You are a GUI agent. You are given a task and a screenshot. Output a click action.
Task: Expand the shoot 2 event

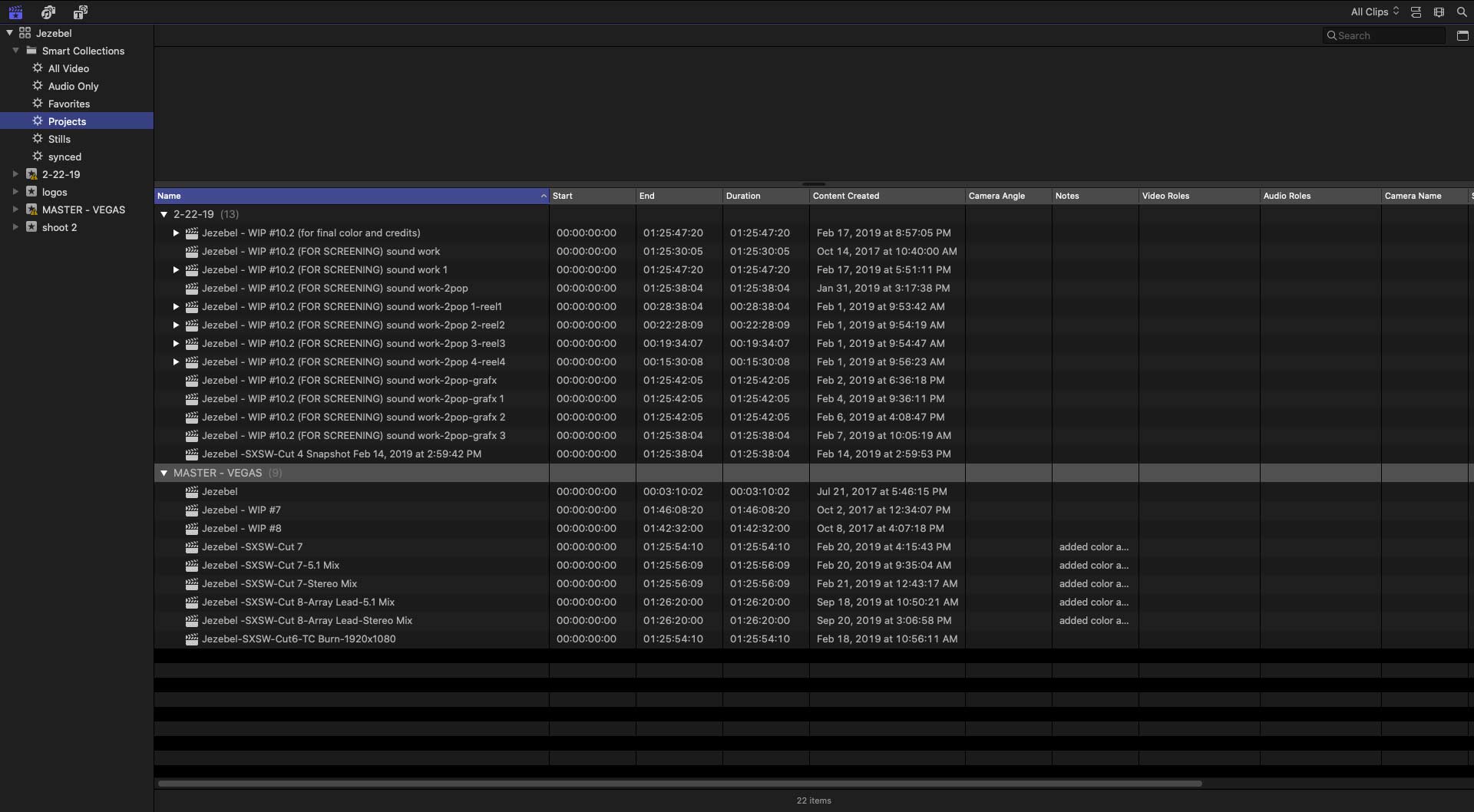pyautogui.click(x=15, y=227)
